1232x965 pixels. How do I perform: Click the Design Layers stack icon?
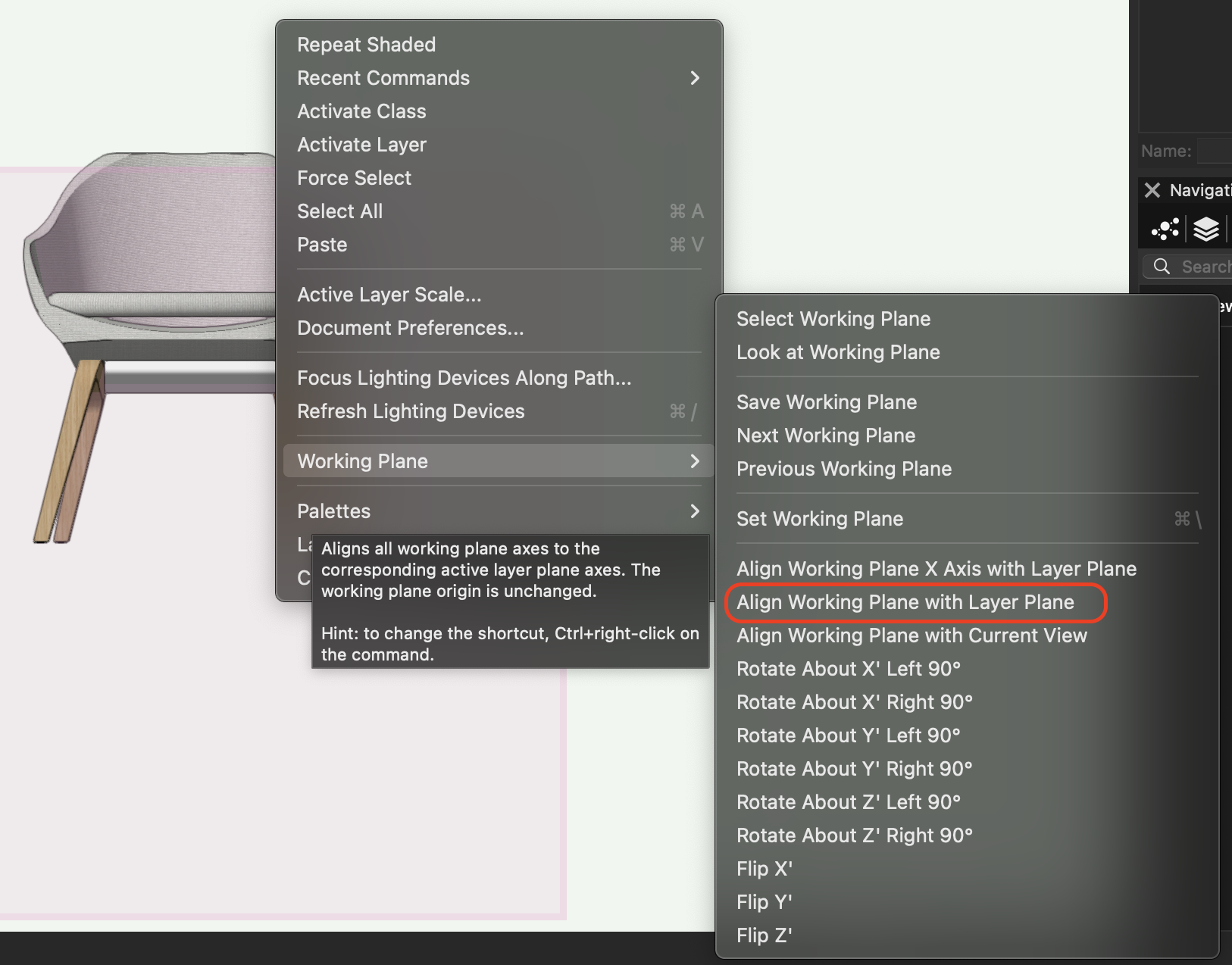(x=1205, y=229)
